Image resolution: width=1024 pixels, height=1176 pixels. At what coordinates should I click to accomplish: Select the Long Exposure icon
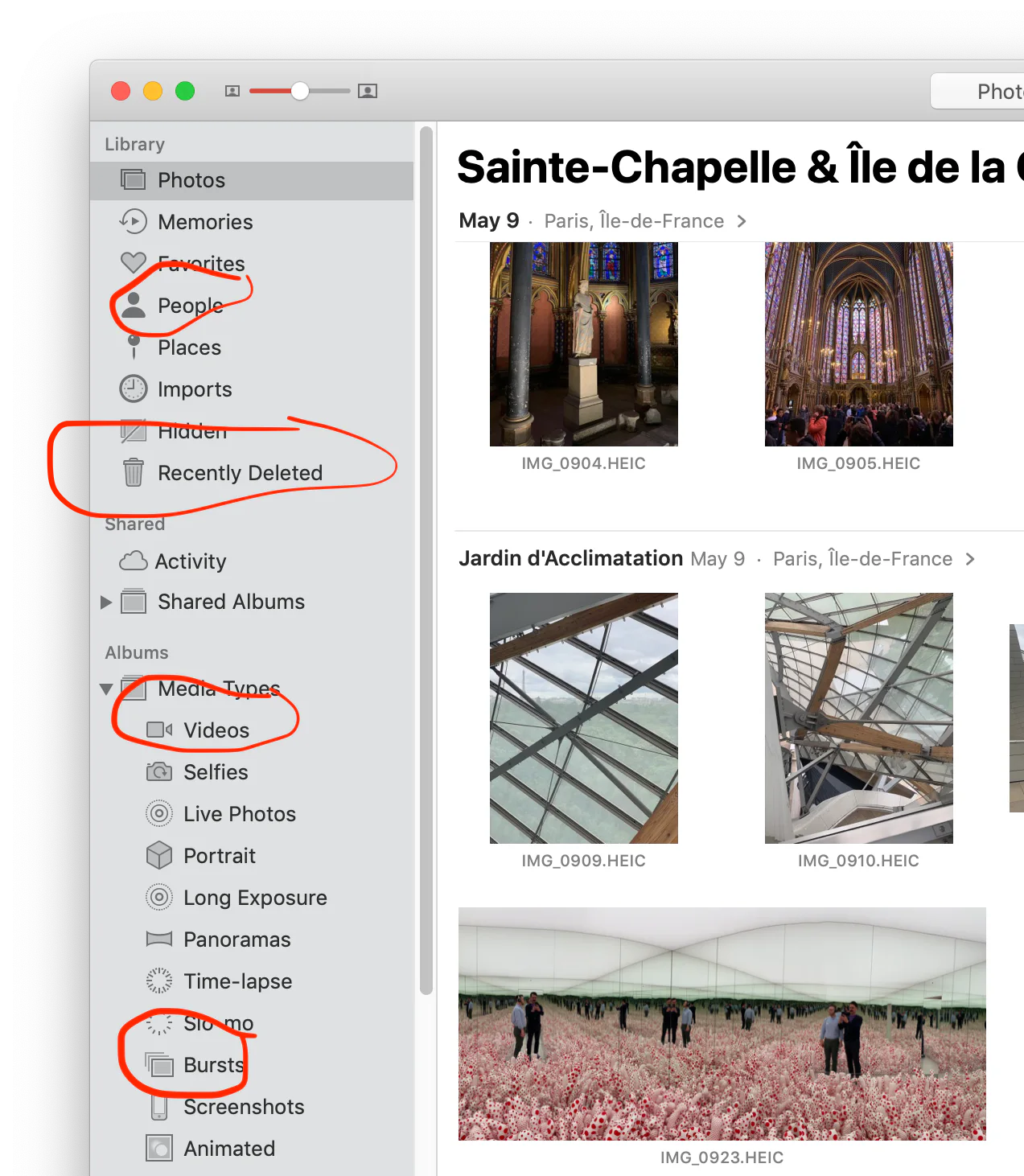click(159, 897)
